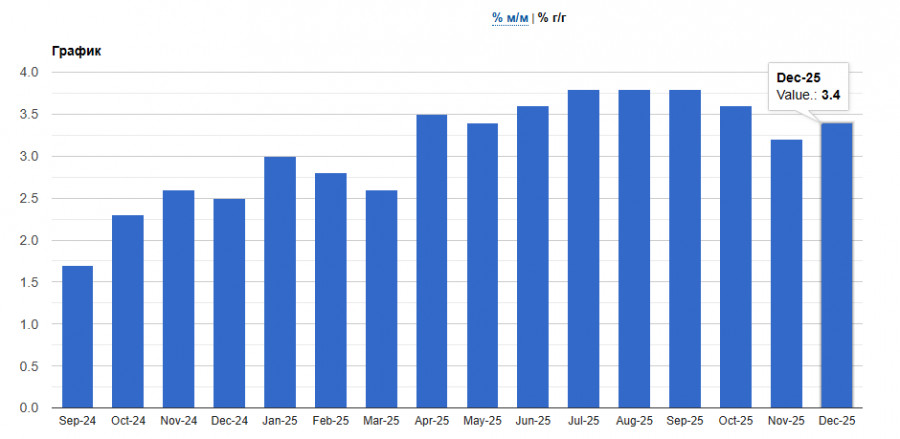Select the Apr-25 bar
900x439 pixels.
(x=432, y=261)
